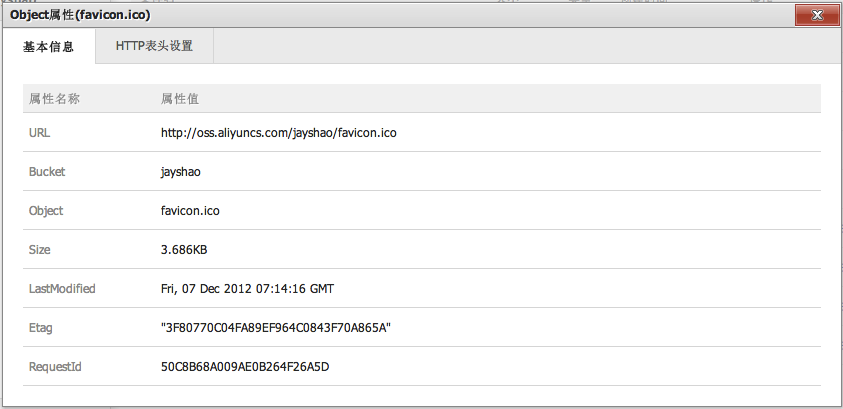Select the Etag hash value starting 3F80770
Viewport: 843px width, 409px height.
(x=275, y=328)
